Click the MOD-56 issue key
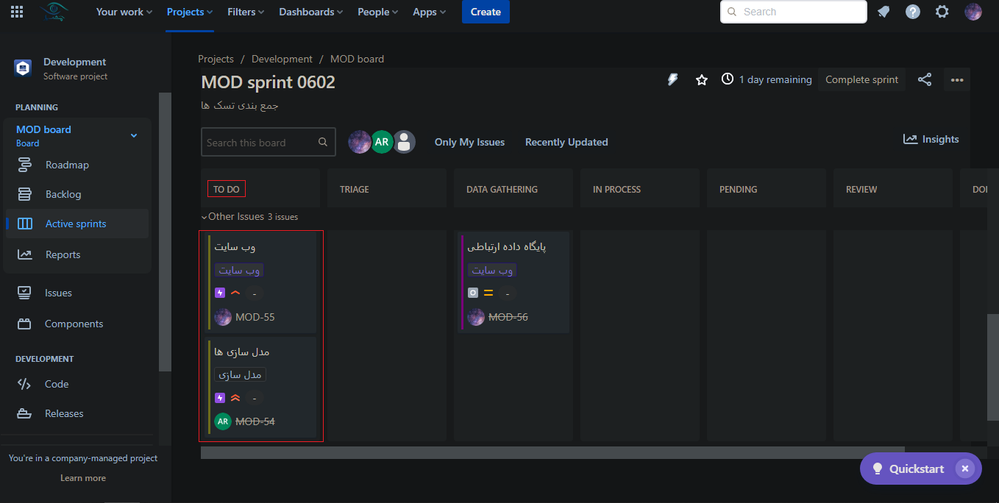This screenshot has height=503, width=999. pyautogui.click(x=508, y=317)
